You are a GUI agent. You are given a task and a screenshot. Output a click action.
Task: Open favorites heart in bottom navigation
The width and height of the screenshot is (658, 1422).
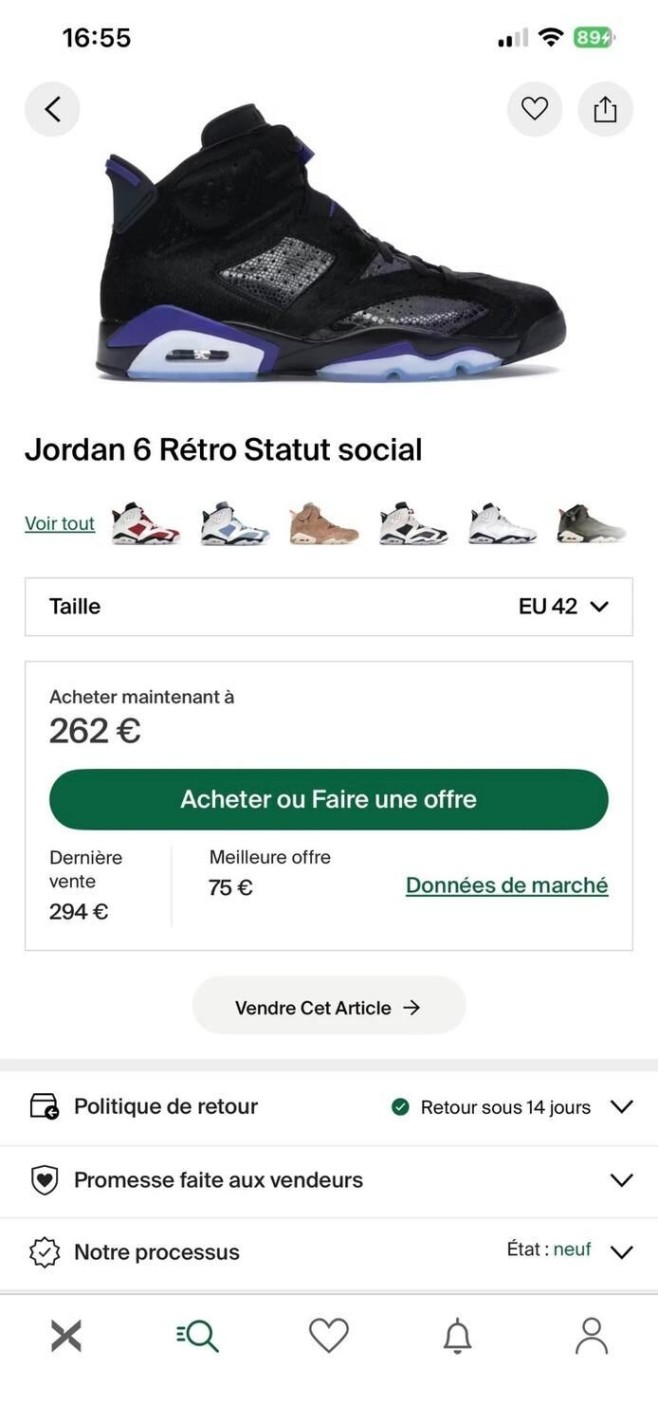pyautogui.click(x=328, y=1336)
